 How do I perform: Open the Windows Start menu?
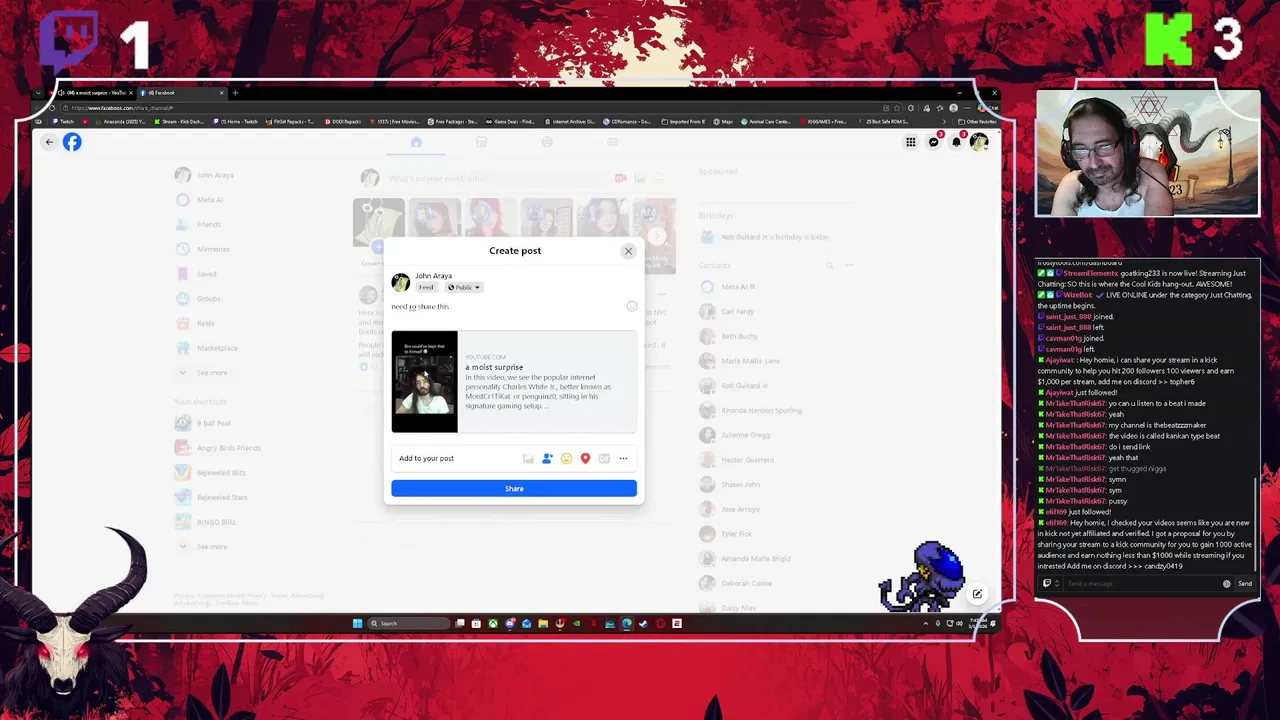point(357,623)
